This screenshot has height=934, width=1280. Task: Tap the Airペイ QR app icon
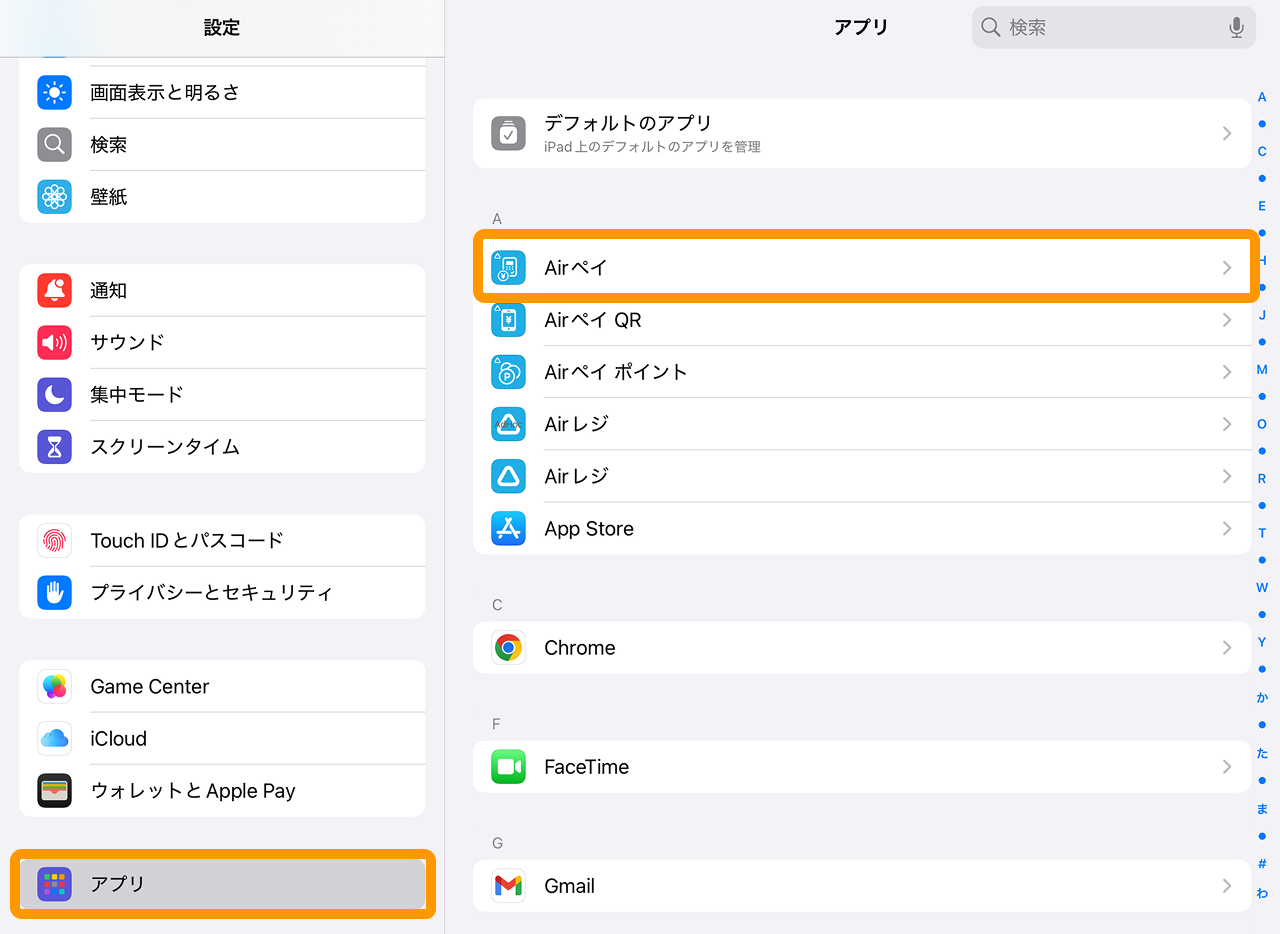pos(508,320)
